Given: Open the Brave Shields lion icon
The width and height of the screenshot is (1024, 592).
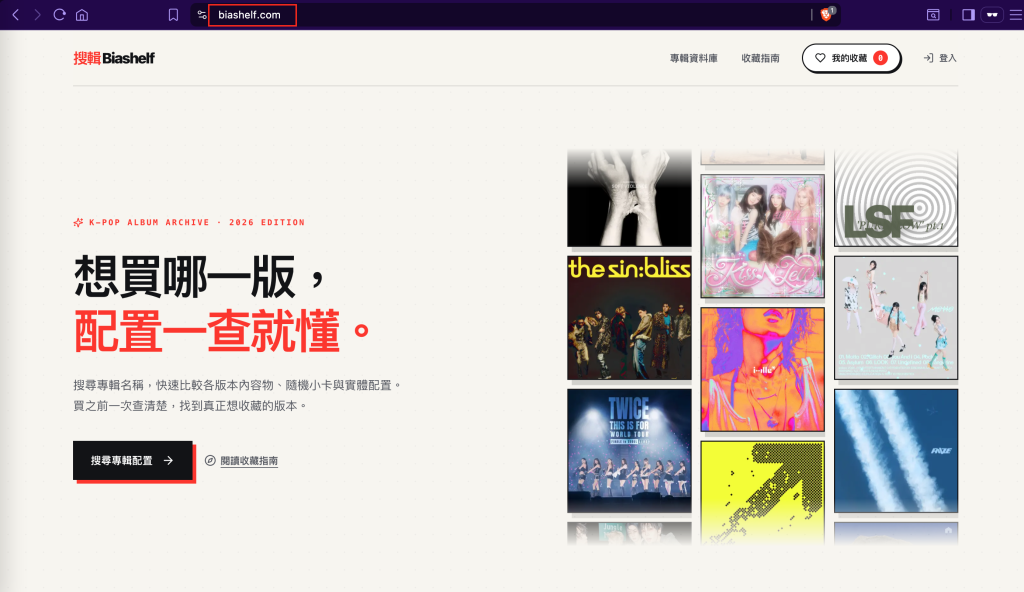Looking at the screenshot, I should 827,14.
